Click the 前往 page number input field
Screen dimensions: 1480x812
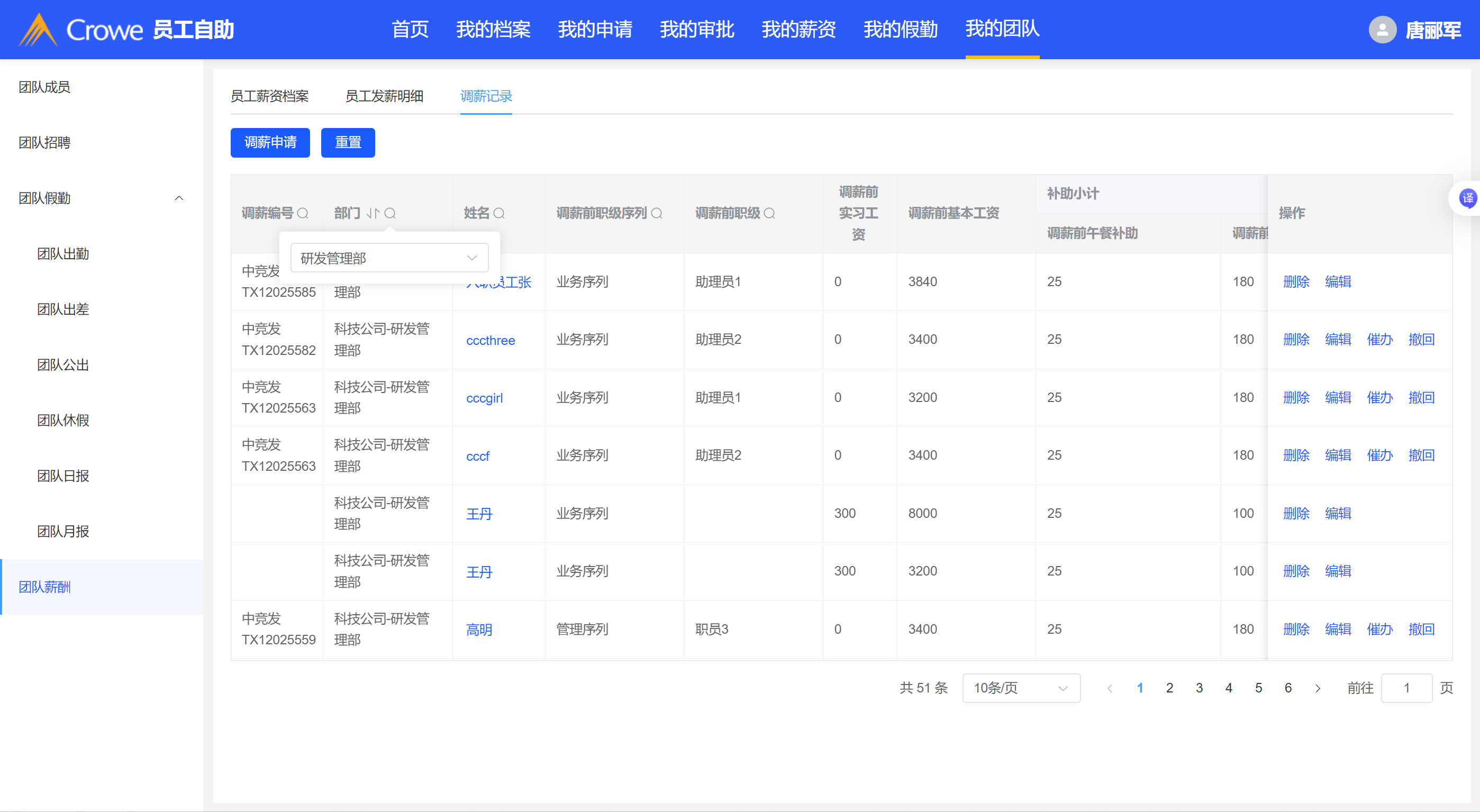[x=1406, y=688]
